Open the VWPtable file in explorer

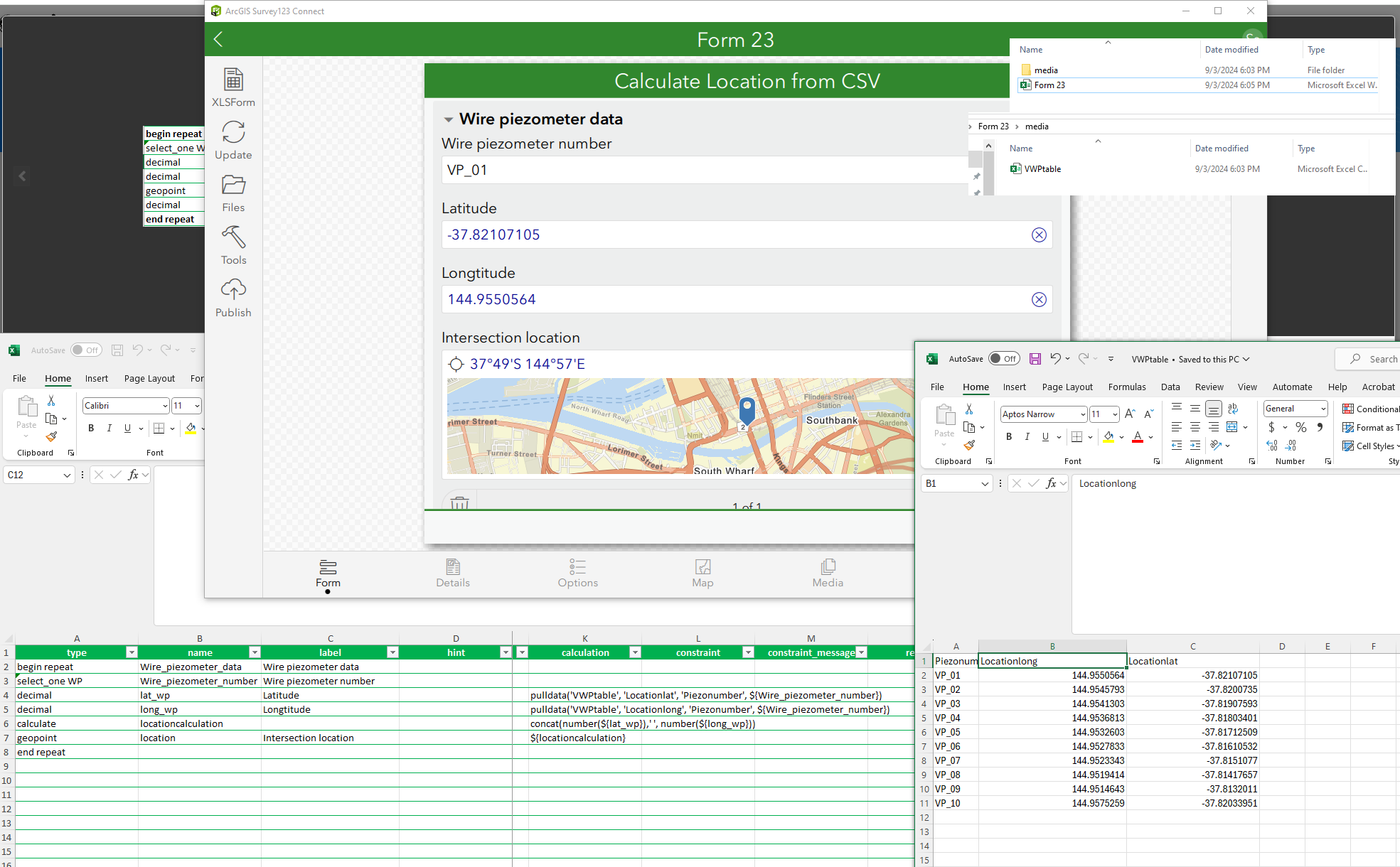tap(1042, 169)
